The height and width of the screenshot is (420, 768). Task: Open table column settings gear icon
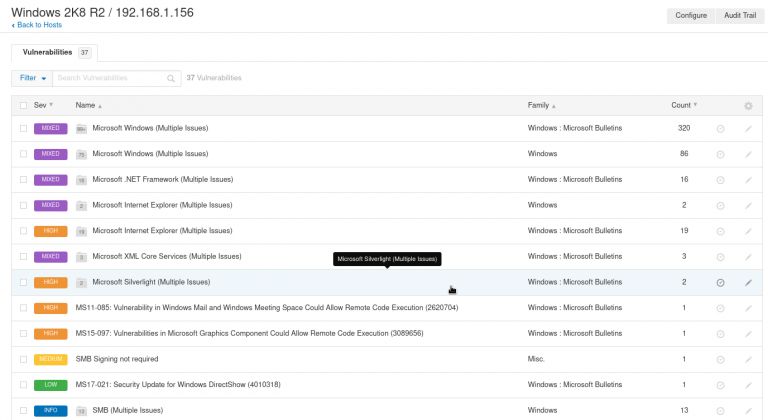pyautogui.click(x=748, y=105)
